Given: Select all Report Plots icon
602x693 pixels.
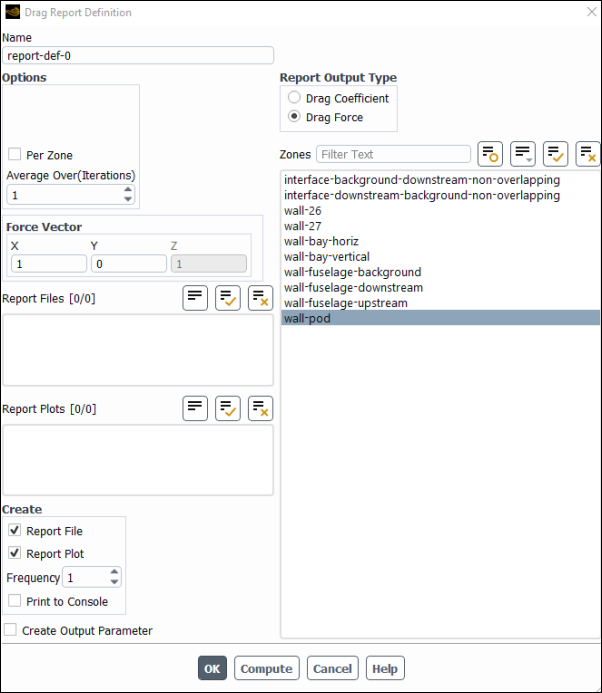Looking at the screenshot, I should click(228, 408).
